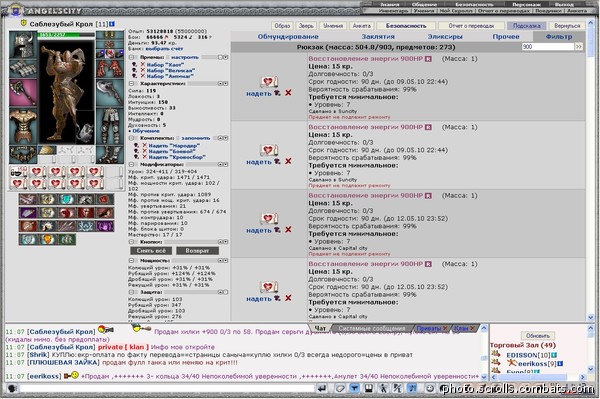
Task: Open the Системные сообщения chat tab
Action: (371, 329)
